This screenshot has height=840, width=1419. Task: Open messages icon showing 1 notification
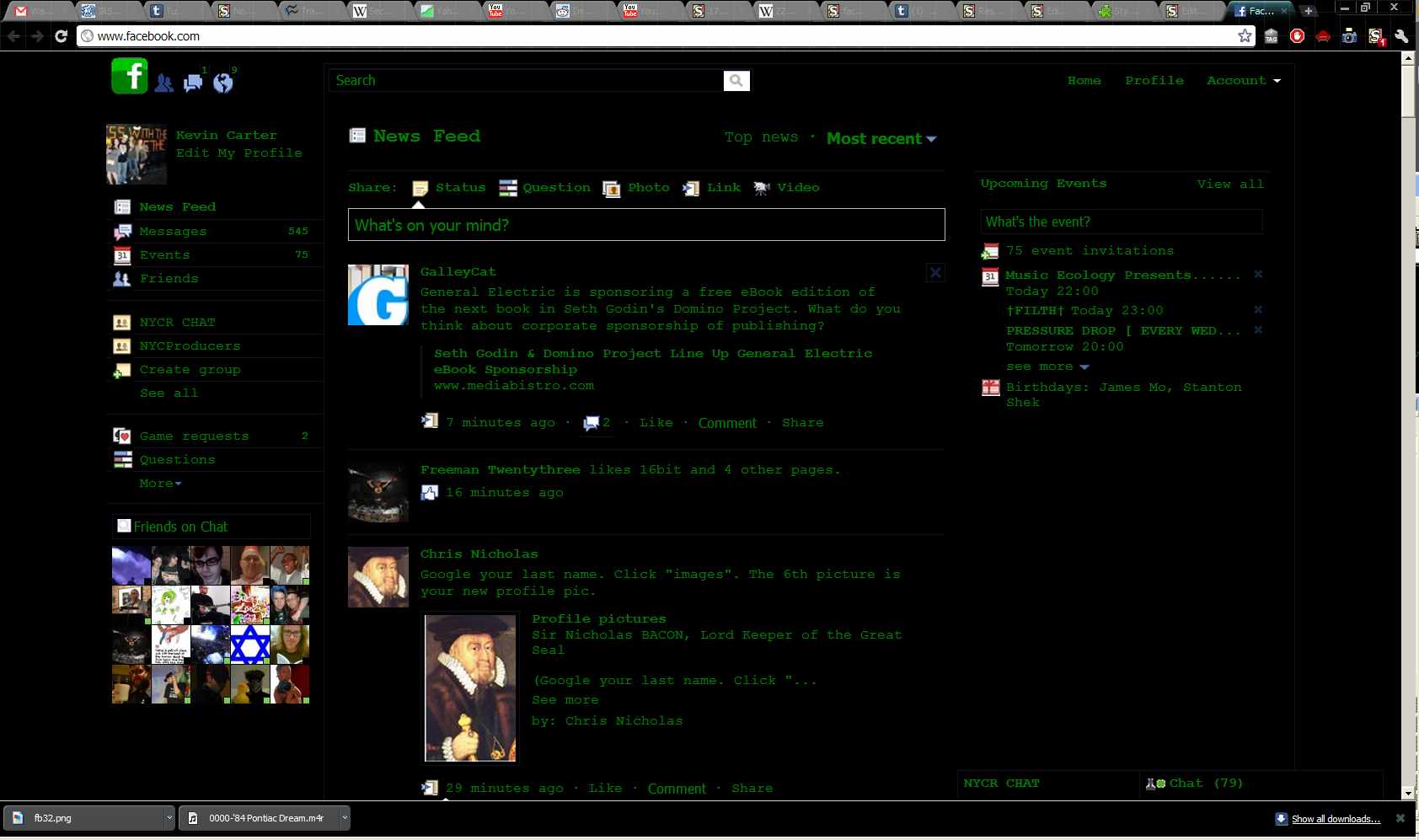point(192,83)
